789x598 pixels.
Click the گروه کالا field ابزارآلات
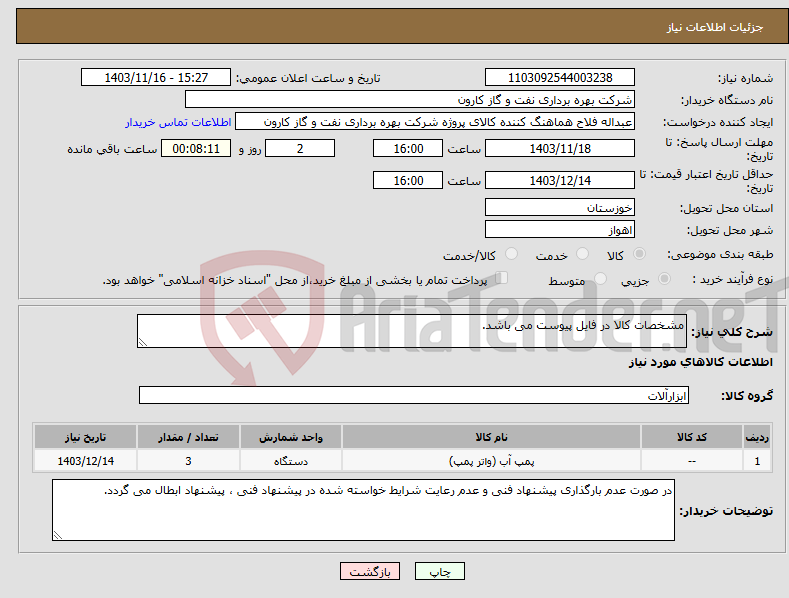point(414,395)
